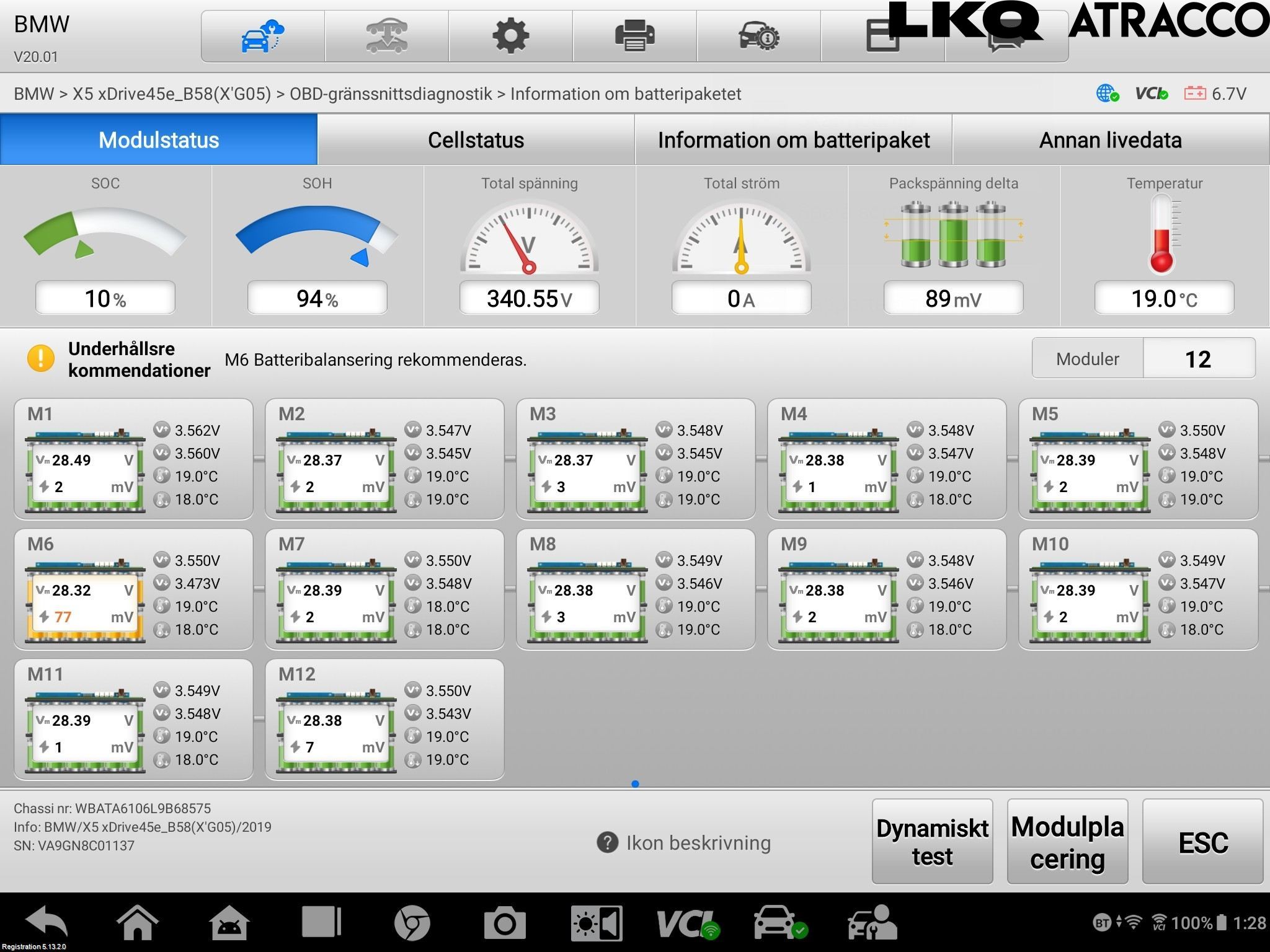1270x952 pixels.
Task: Tap the tablet battery 100% indicator
Action: (x=1198, y=923)
